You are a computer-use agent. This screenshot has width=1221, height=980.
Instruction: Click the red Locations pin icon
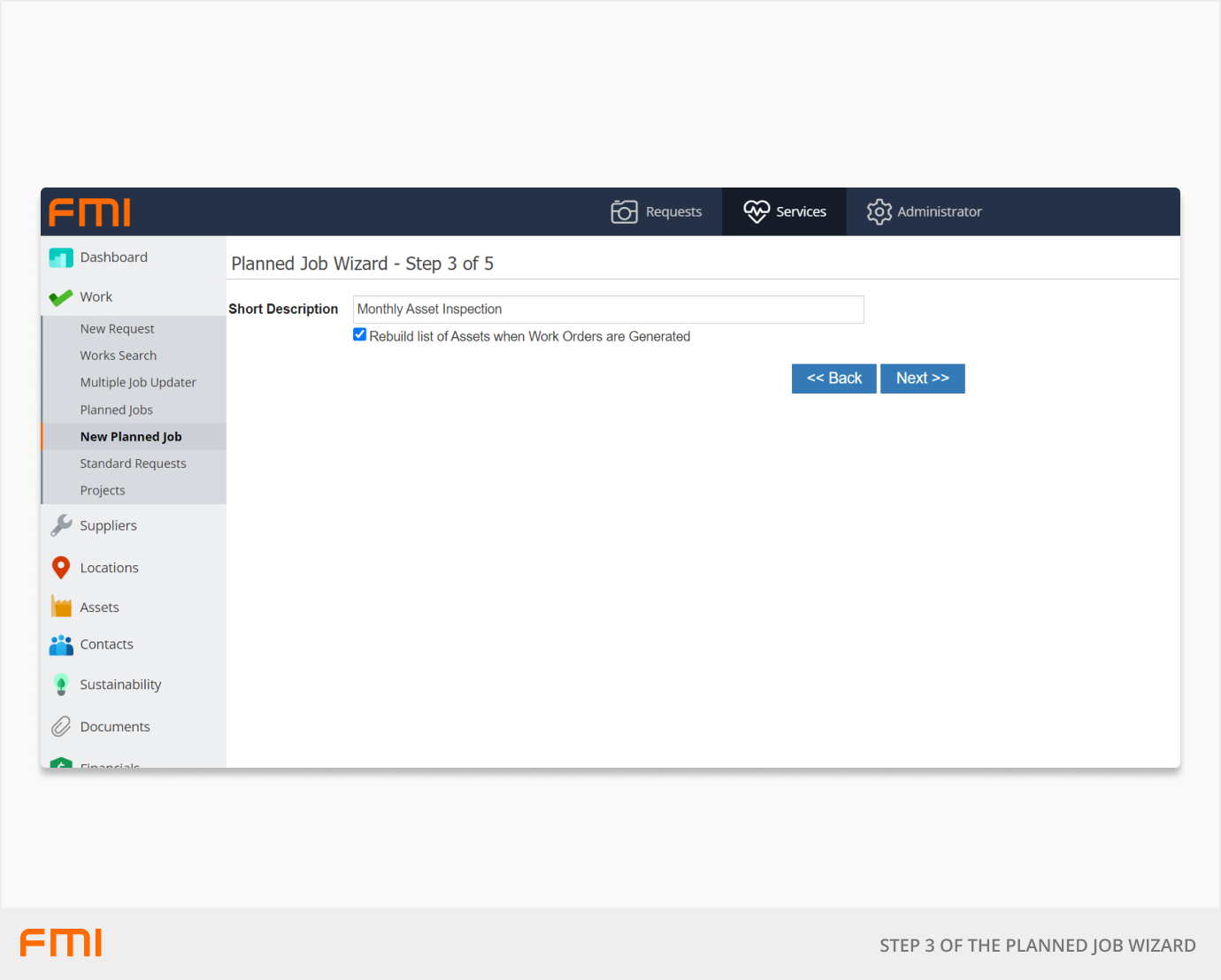(x=61, y=568)
